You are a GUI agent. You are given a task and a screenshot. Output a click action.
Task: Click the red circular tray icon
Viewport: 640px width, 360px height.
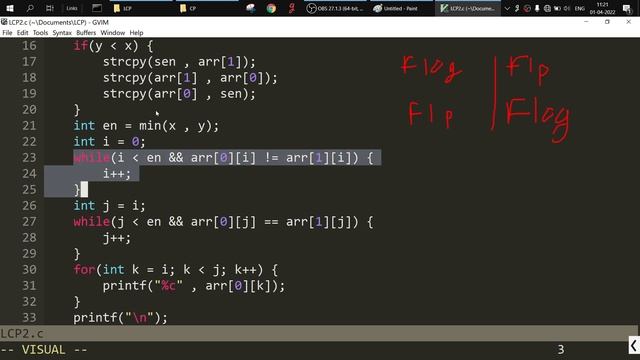click(527, 9)
